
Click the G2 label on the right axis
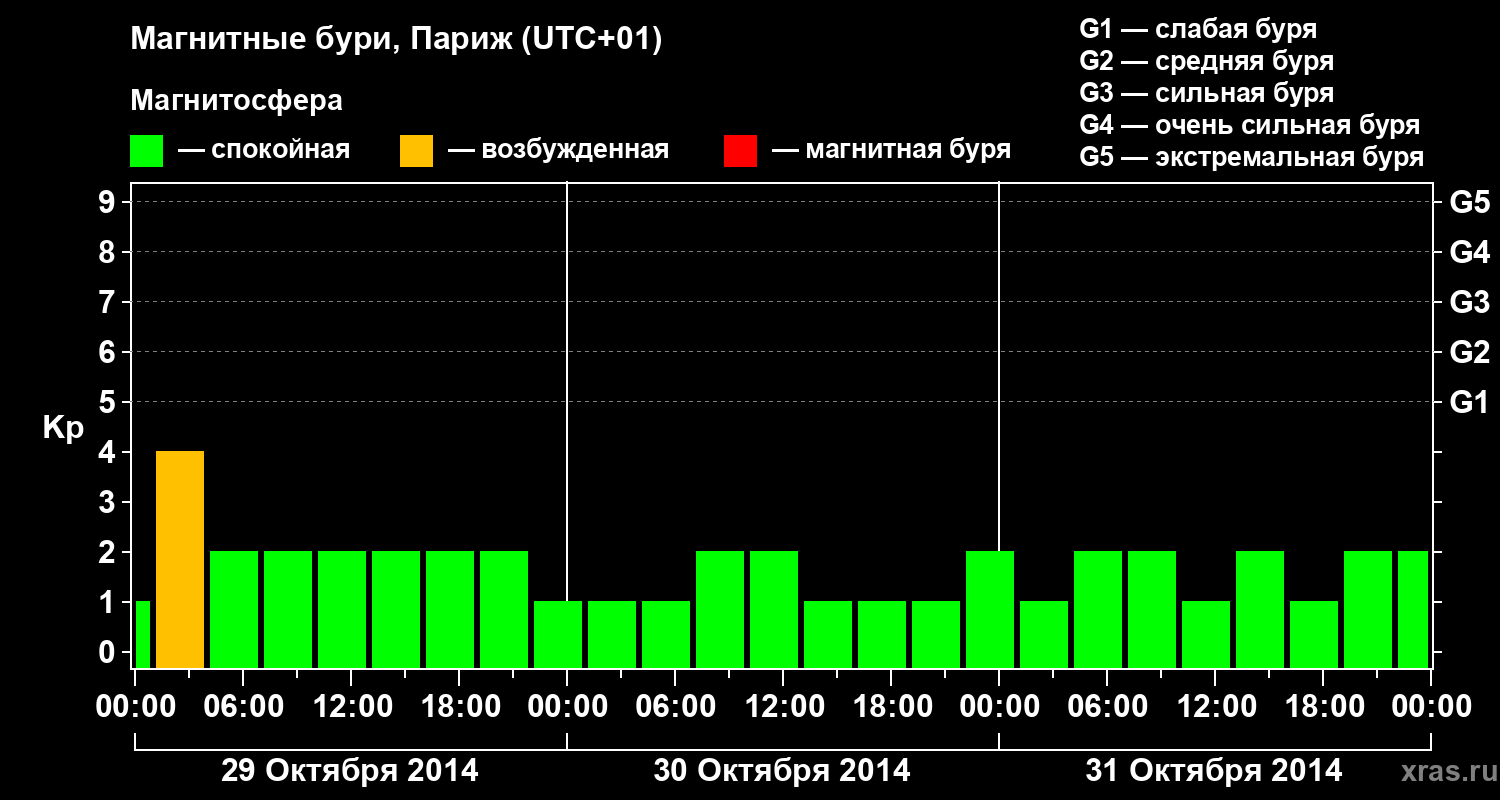pyautogui.click(x=1469, y=352)
